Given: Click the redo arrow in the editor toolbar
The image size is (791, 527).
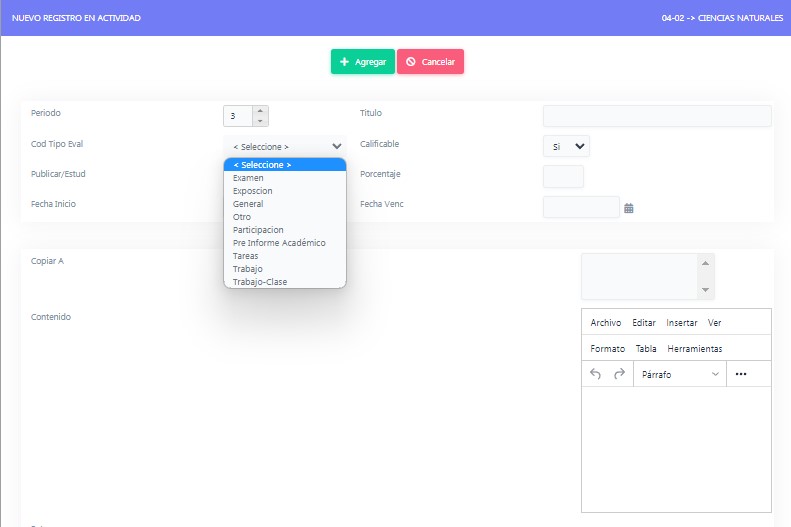Looking at the screenshot, I should coord(619,374).
